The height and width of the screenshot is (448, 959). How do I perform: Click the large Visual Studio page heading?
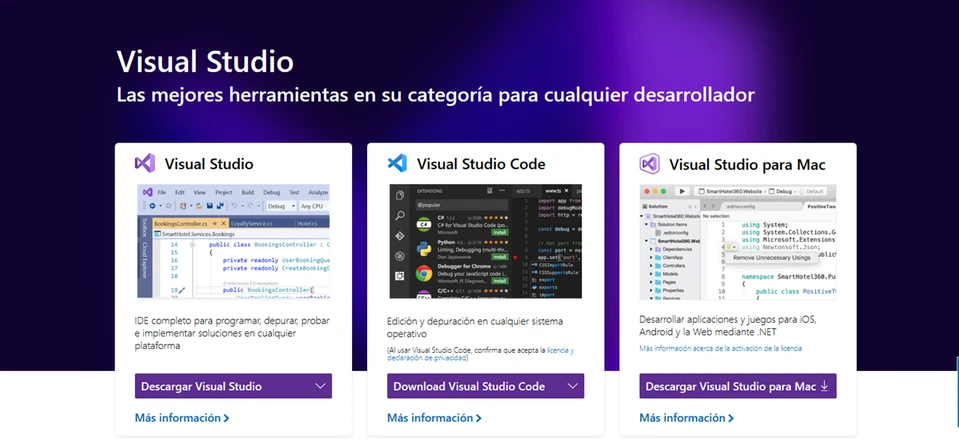click(x=205, y=61)
